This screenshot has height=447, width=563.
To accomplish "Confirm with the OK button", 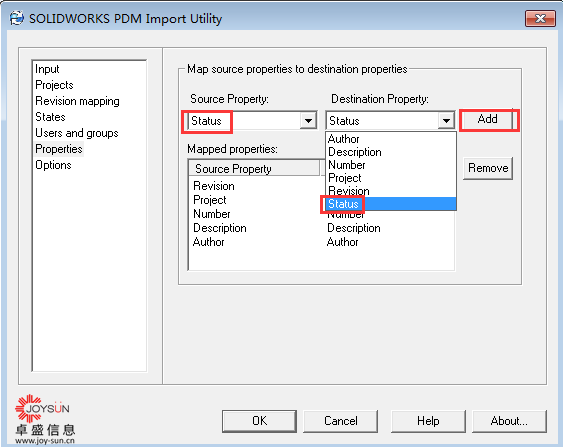I will coord(259,421).
